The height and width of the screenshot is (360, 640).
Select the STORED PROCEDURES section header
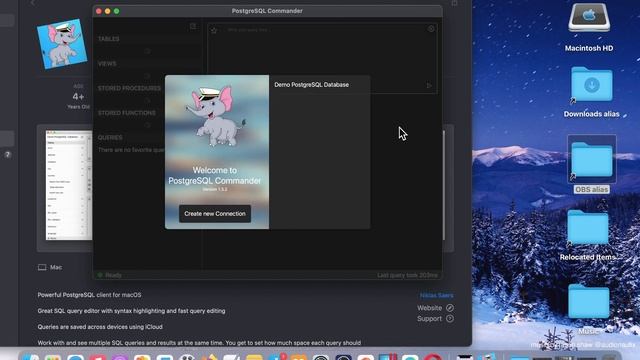point(129,88)
